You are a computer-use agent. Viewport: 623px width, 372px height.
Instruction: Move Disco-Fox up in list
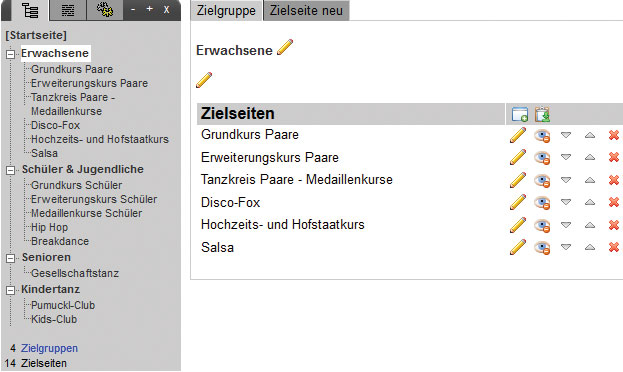[x=590, y=202]
